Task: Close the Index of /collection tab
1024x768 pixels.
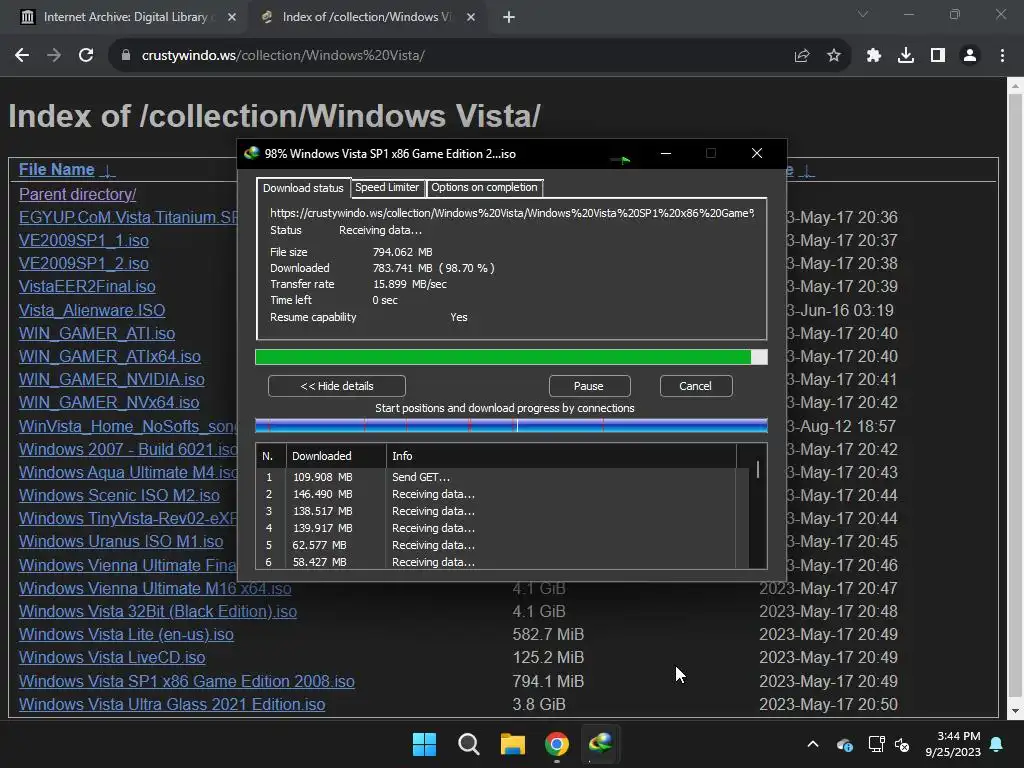Action: pyautogui.click(x=471, y=17)
